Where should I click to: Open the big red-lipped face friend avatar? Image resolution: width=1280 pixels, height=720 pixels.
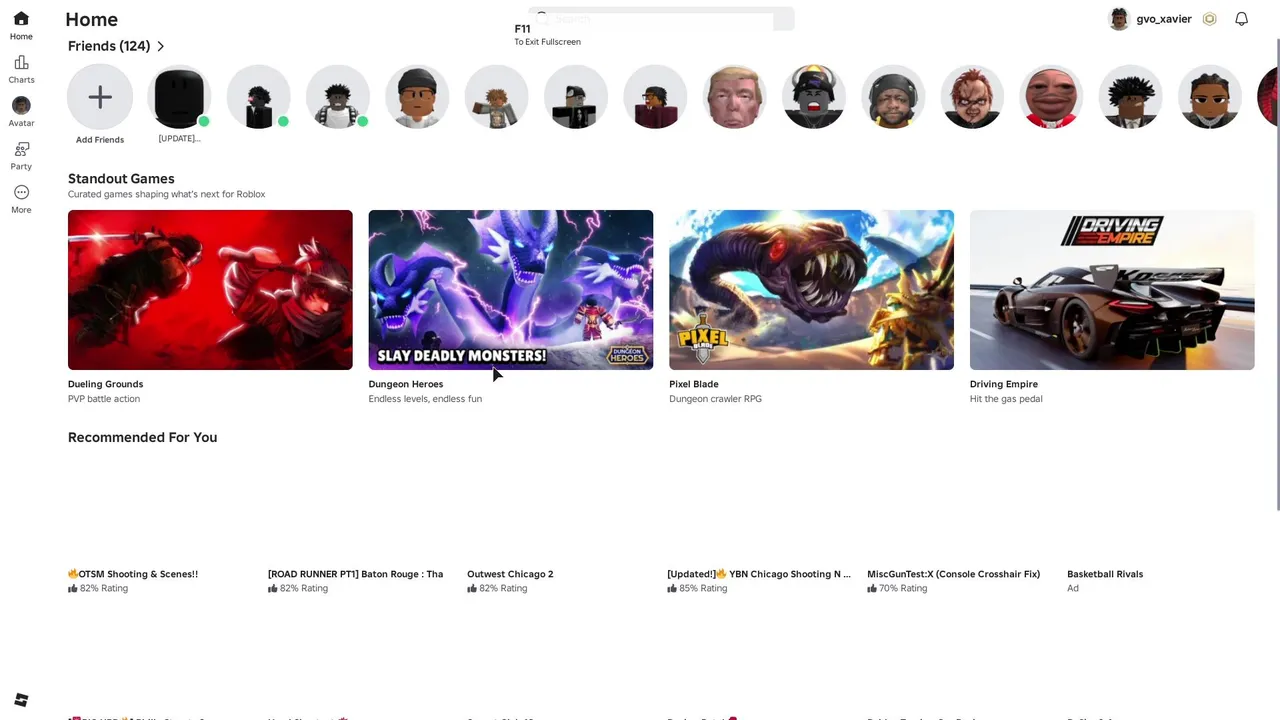click(x=1051, y=97)
